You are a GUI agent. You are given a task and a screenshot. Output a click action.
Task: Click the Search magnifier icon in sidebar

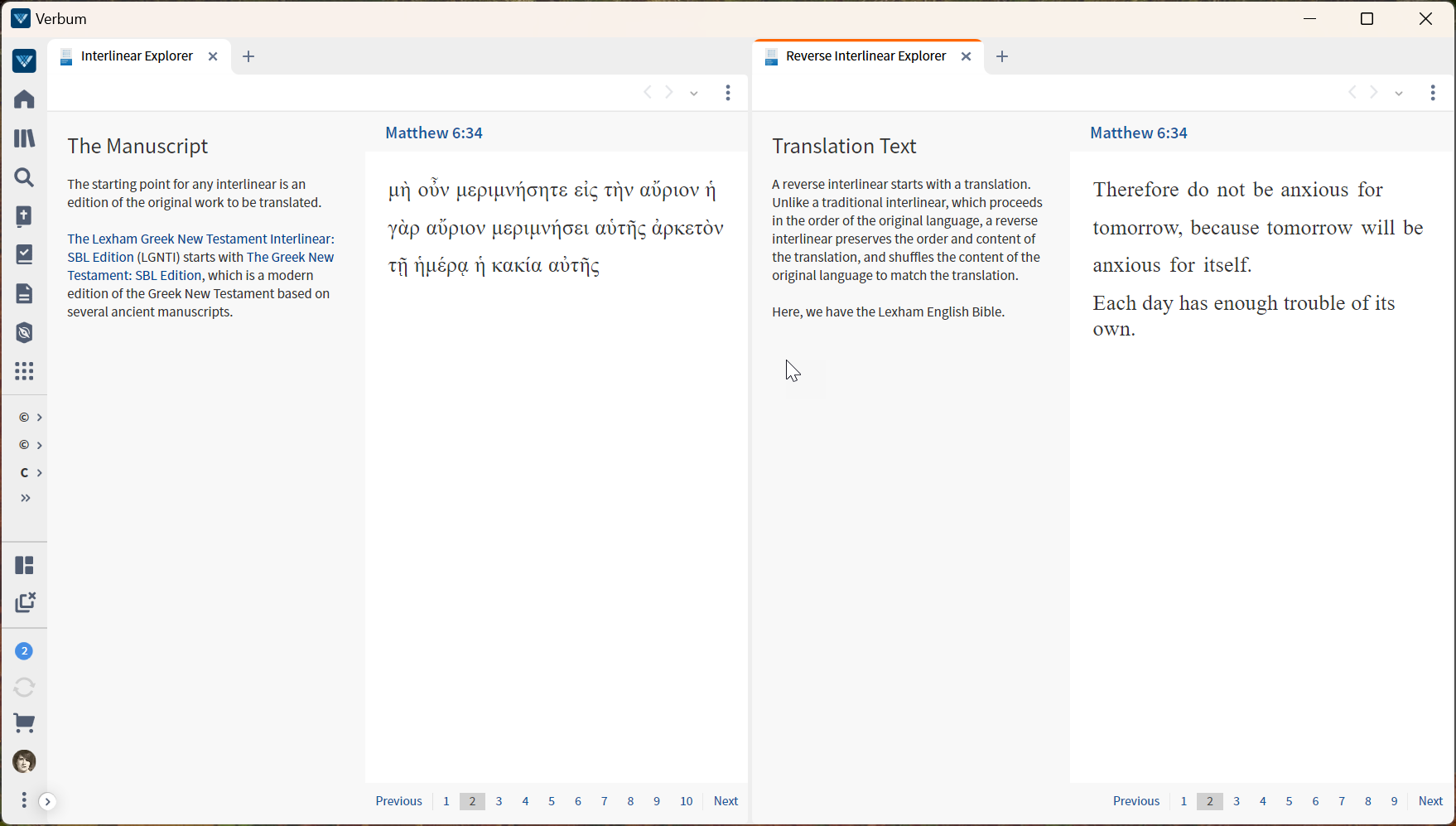click(x=24, y=177)
